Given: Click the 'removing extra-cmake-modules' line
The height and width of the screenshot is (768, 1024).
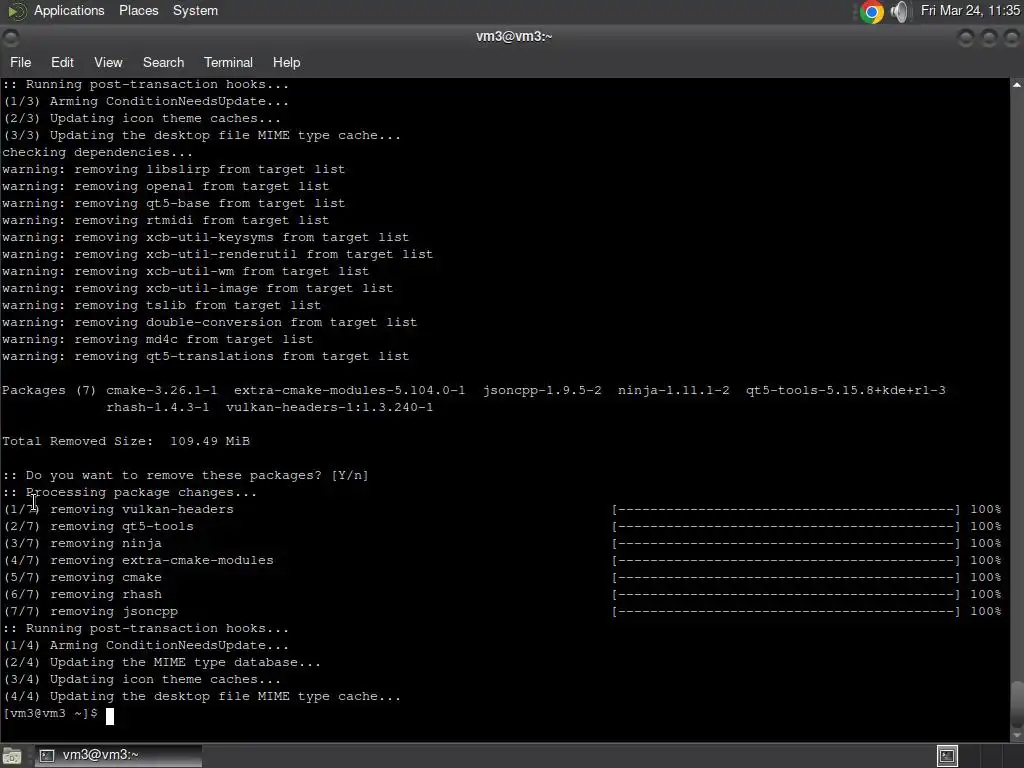Looking at the screenshot, I should point(138,560).
